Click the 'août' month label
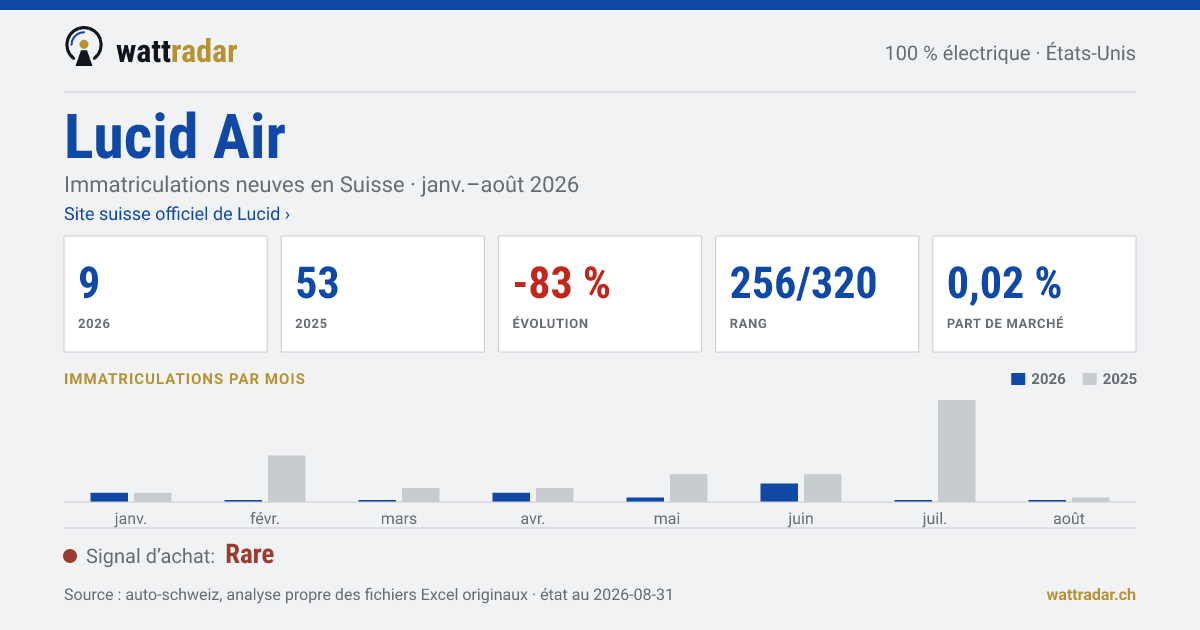Screen dimensions: 1200x630 [1069, 518]
